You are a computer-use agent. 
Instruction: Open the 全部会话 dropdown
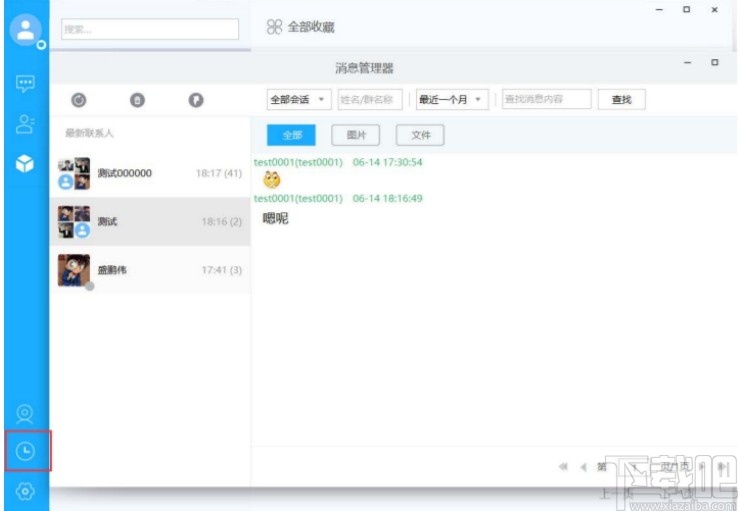[x=299, y=100]
